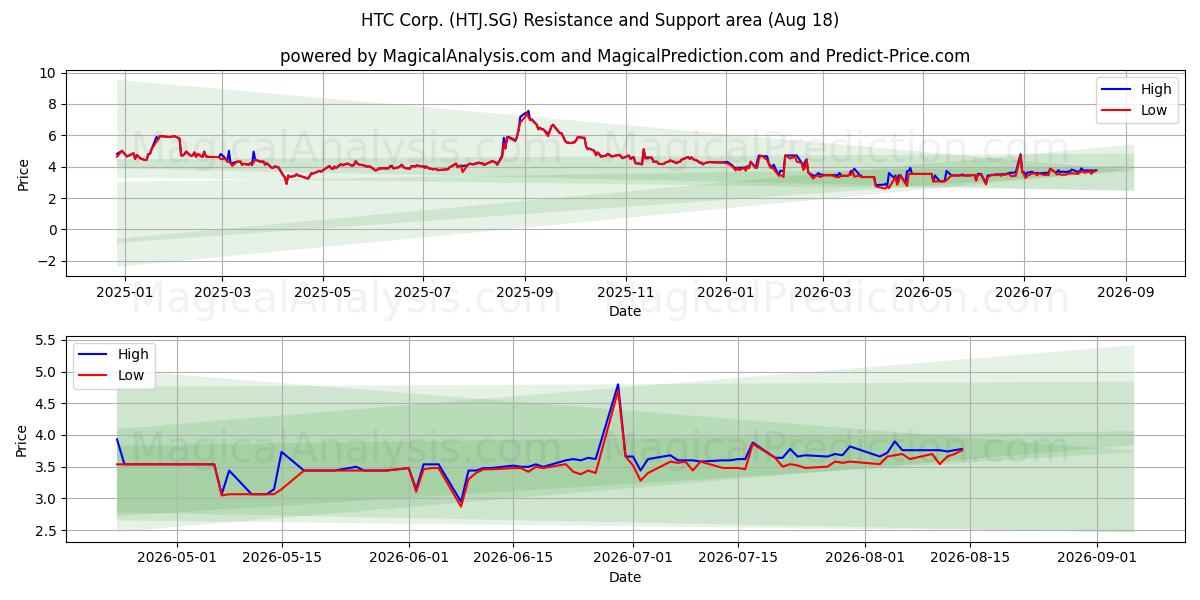The image size is (1200, 600).
Task: Click 'Low' in the upper chart legend
Action: 1154,111
